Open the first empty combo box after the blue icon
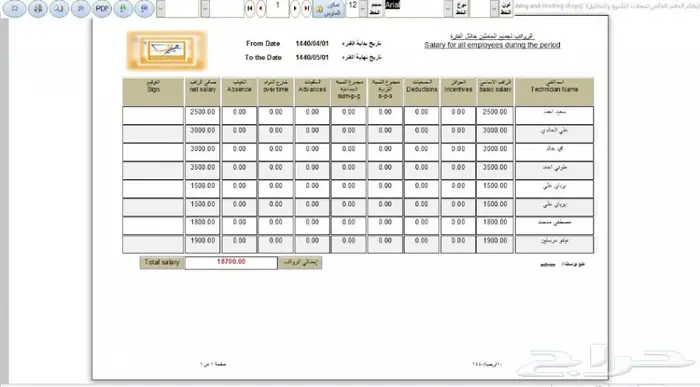700x387 pixels. (161, 8)
